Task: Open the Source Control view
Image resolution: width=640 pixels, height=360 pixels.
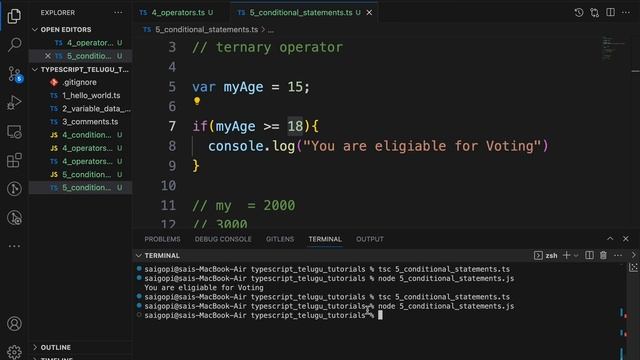Action: coord(15,74)
